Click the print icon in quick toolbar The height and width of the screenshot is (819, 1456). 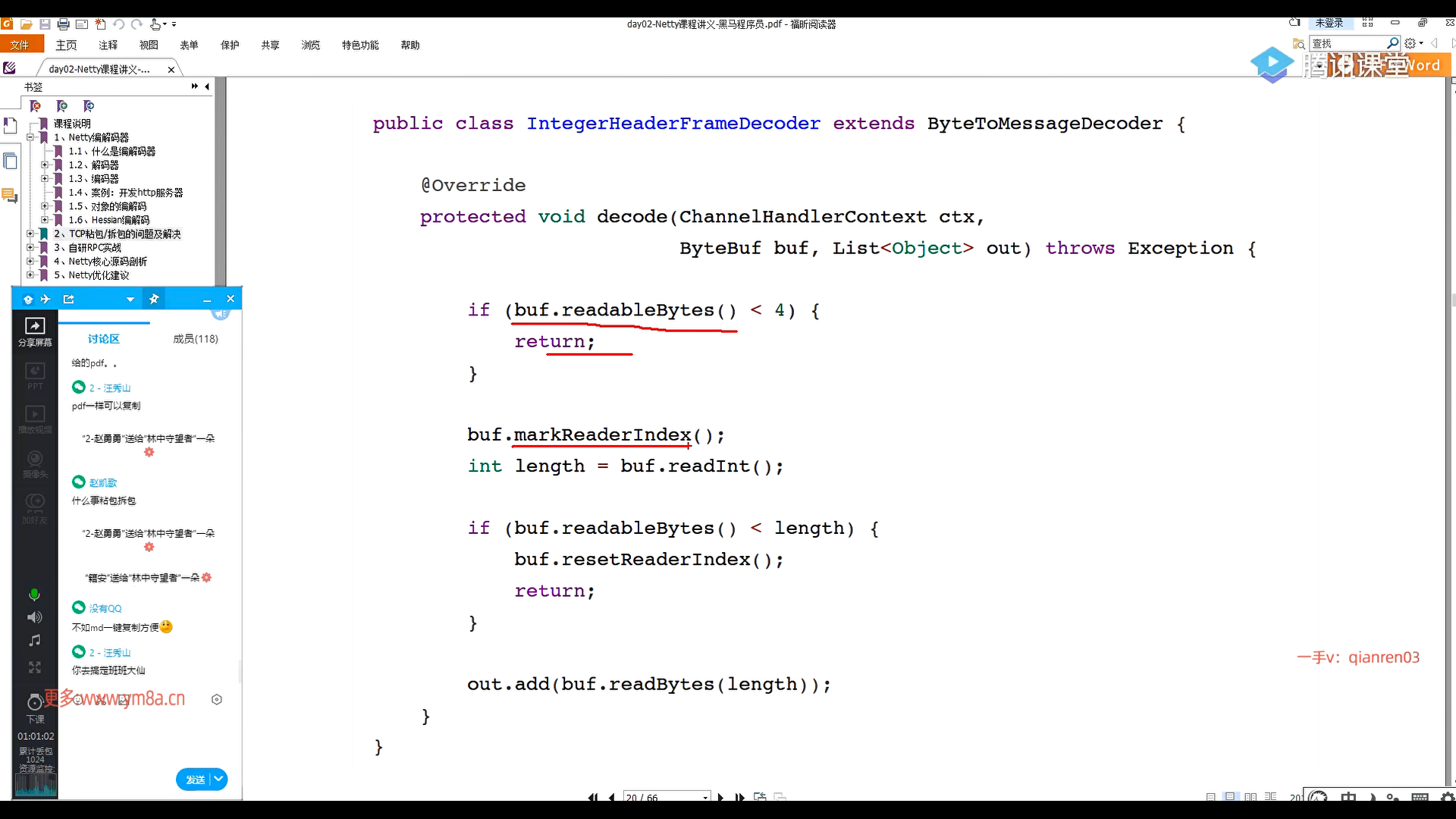coord(64,24)
